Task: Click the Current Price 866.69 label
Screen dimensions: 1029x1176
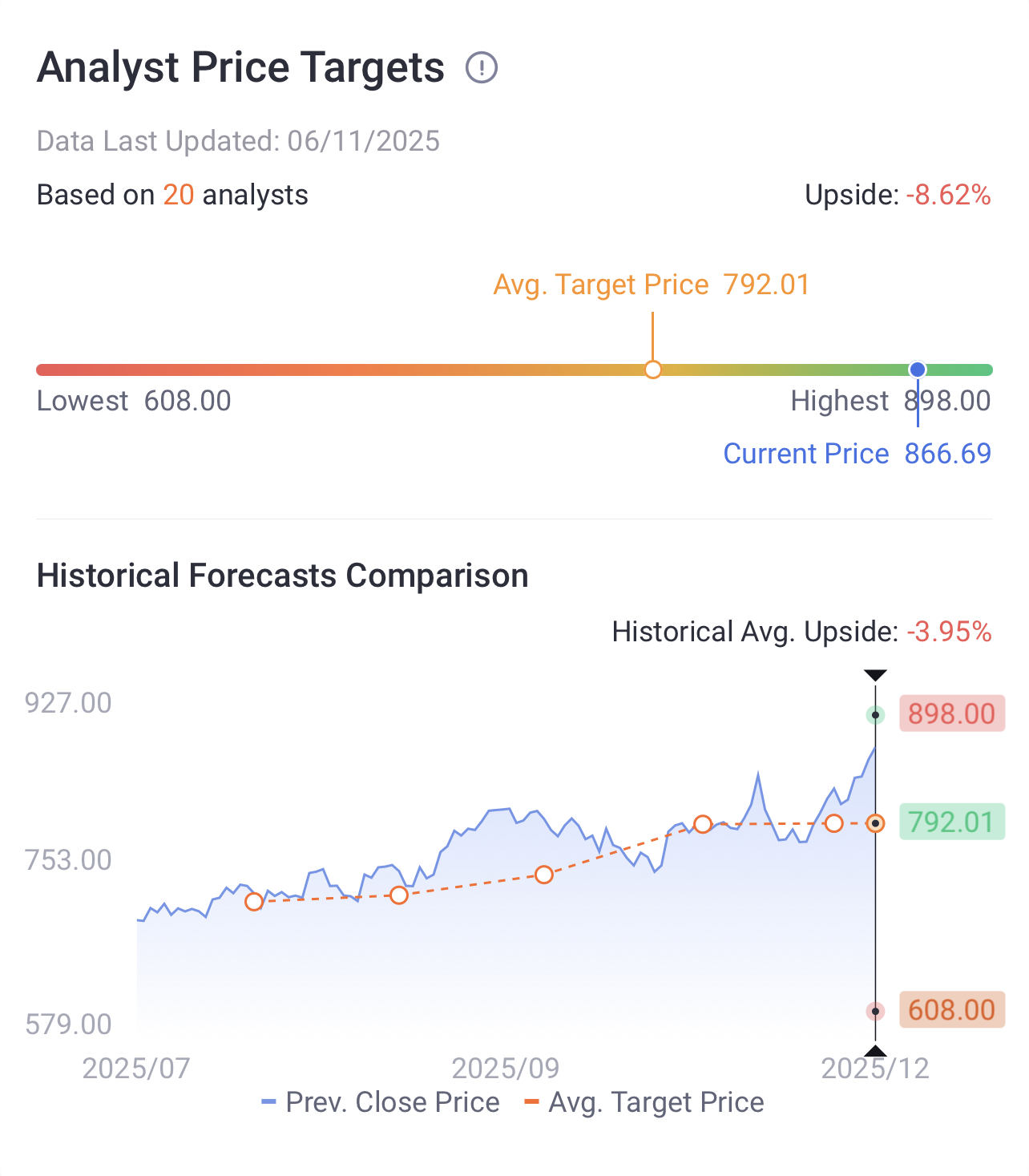Action: click(857, 454)
